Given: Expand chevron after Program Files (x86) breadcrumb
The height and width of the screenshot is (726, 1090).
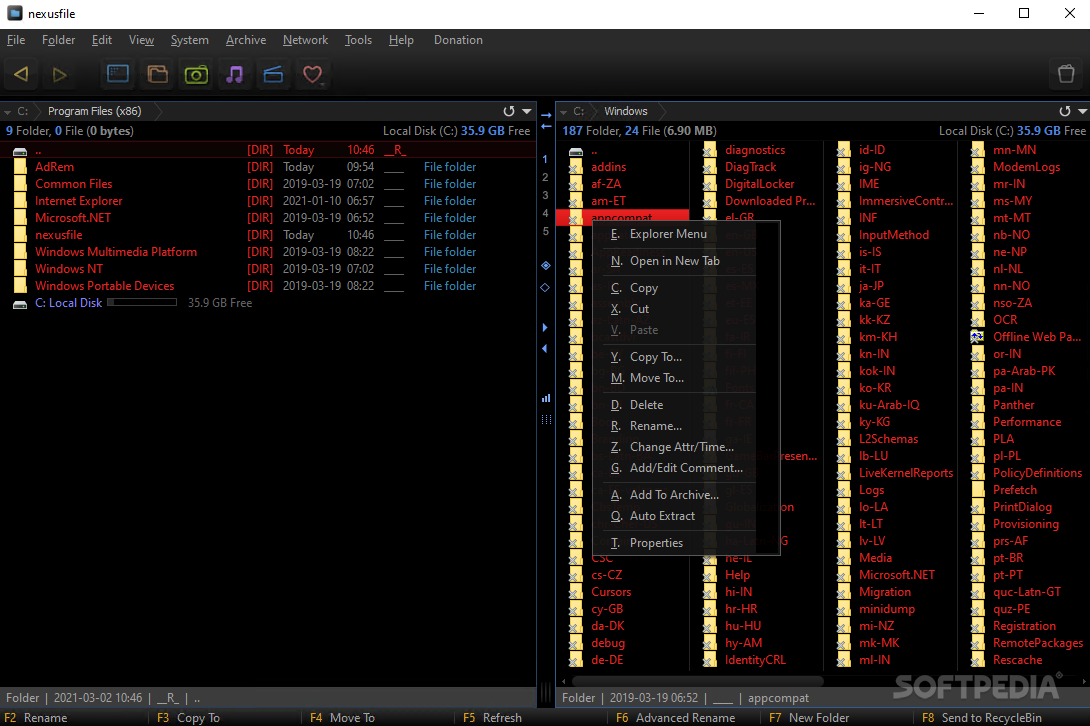Looking at the screenshot, I should pos(158,111).
